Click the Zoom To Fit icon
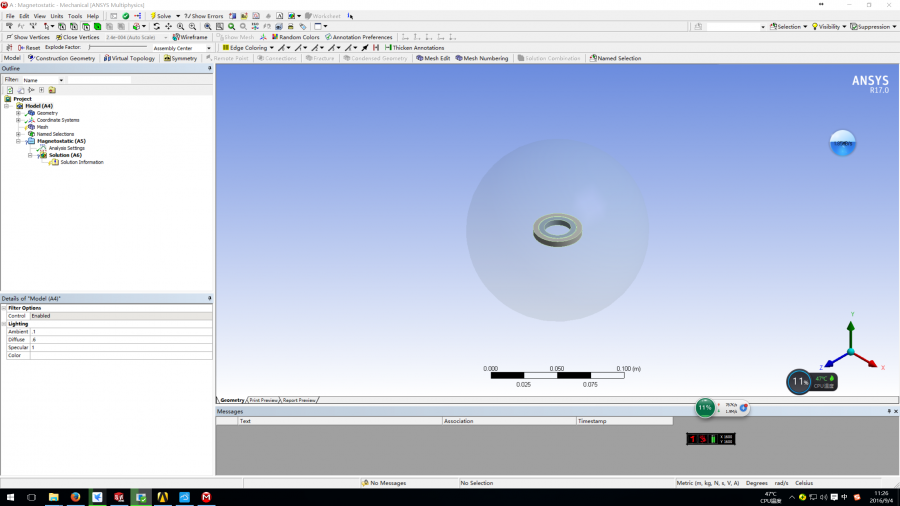The height and width of the screenshot is (506, 900). pos(208,26)
